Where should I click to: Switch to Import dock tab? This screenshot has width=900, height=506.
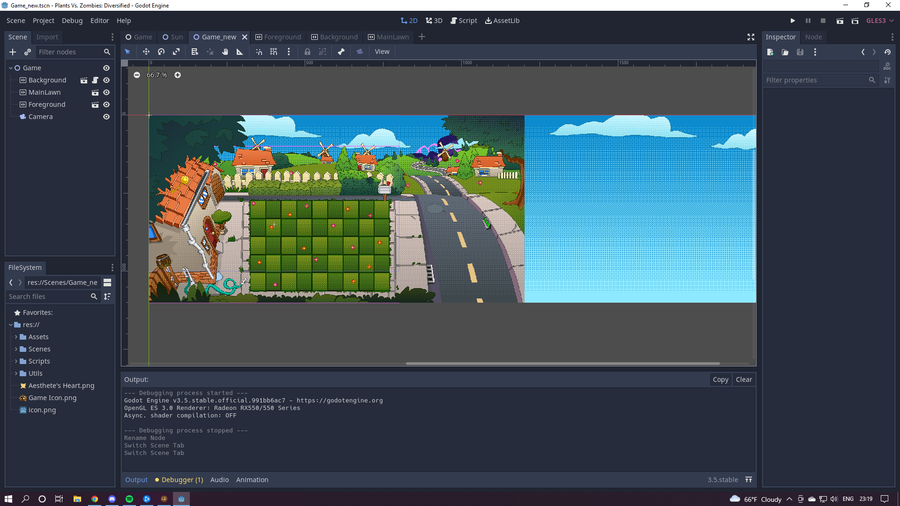[47, 37]
